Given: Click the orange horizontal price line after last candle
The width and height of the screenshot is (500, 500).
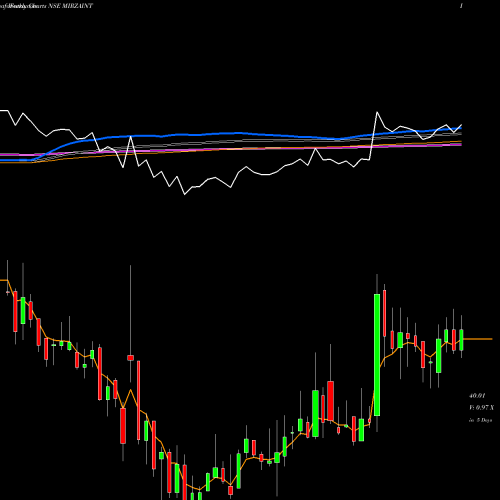Looking at the screenshot, I should 478,339.
